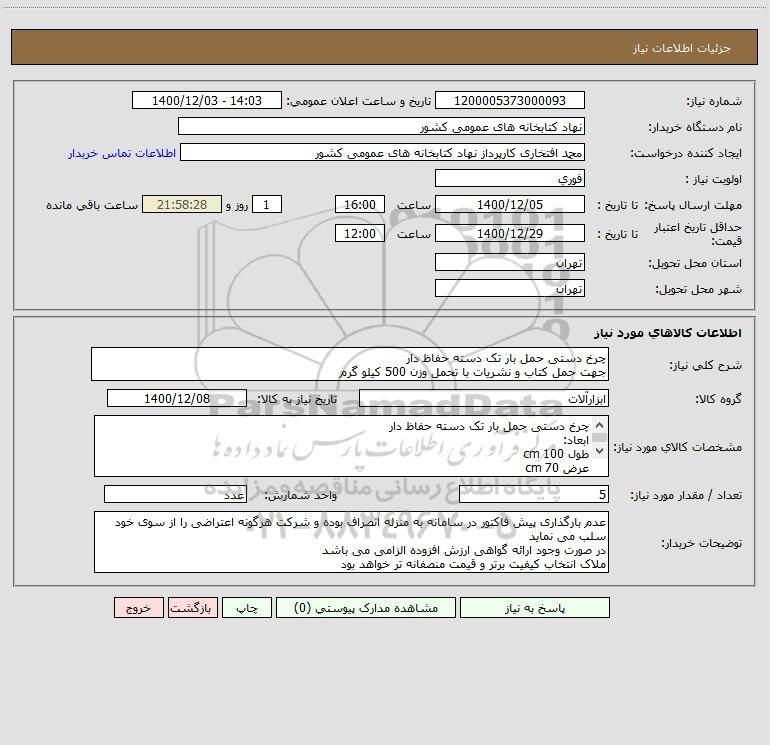
Task: Click the تاریخ نیاز به کالا label
Action: pyautogui.click(x=297, y=399)
